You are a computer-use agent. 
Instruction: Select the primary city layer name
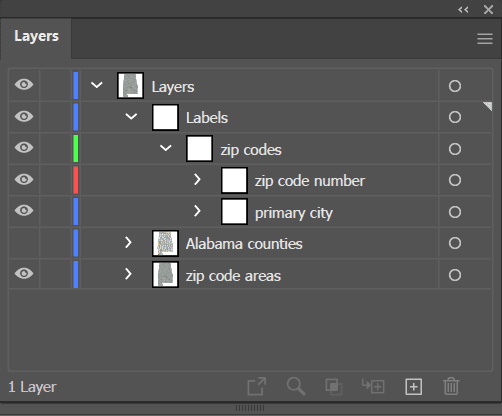click(294, 213)
